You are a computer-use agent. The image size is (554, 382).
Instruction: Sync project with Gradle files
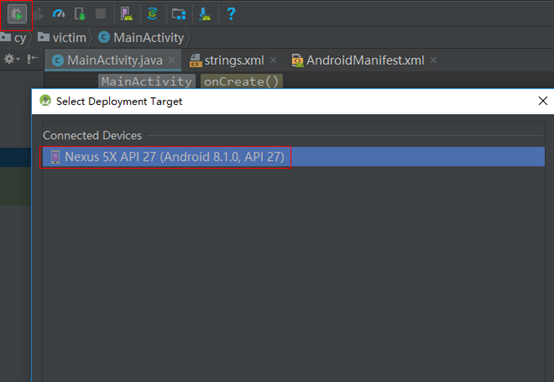(152, 13)
